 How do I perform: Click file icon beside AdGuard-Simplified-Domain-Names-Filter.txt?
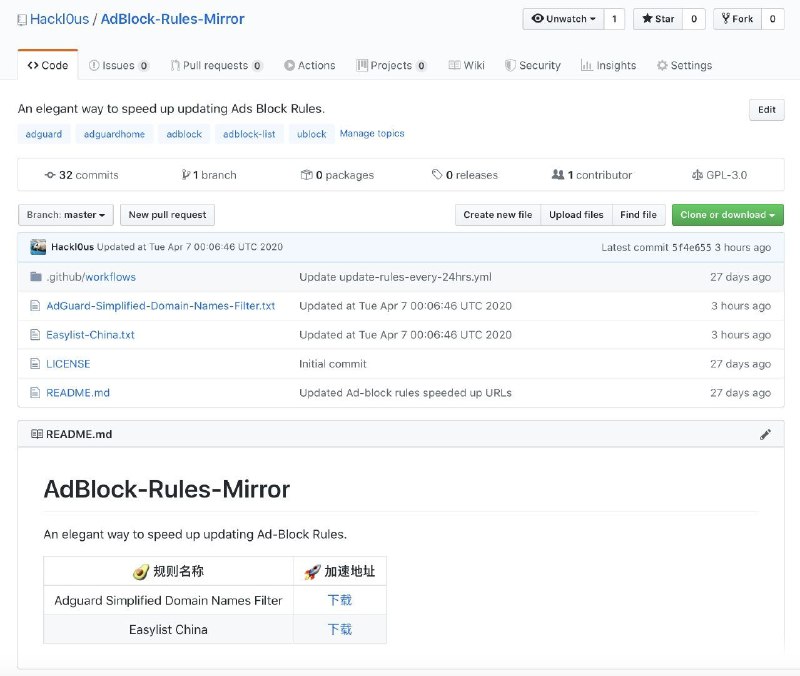pyautogui.click(x=35, y=306)
